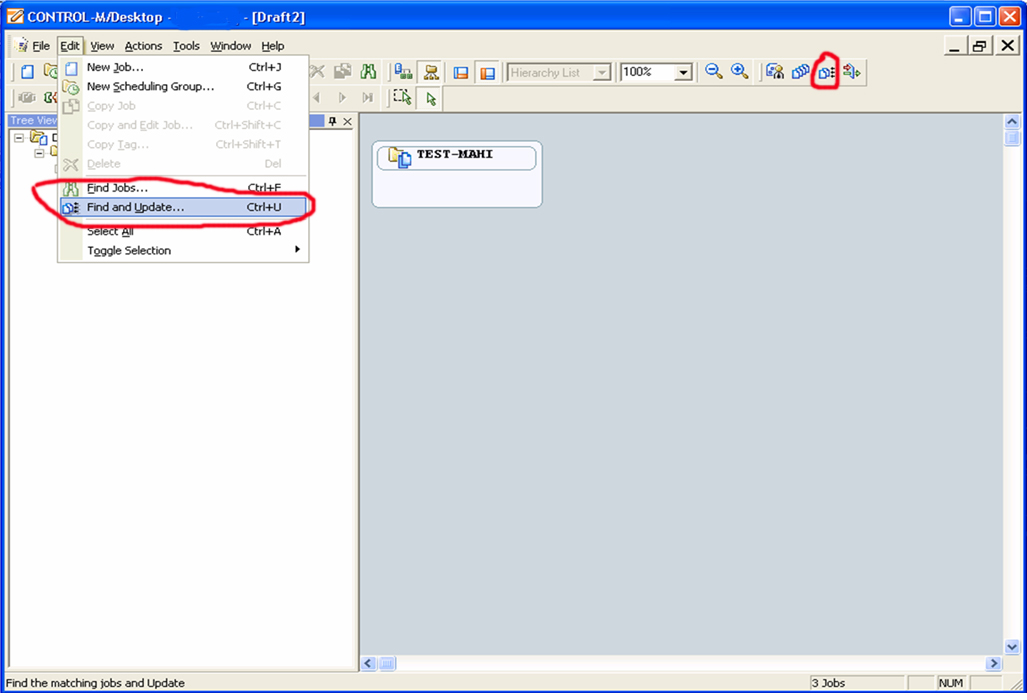Select the TEST-MAHI job in the workspace
Viewport: 1027px width, 700px height.
456,157
